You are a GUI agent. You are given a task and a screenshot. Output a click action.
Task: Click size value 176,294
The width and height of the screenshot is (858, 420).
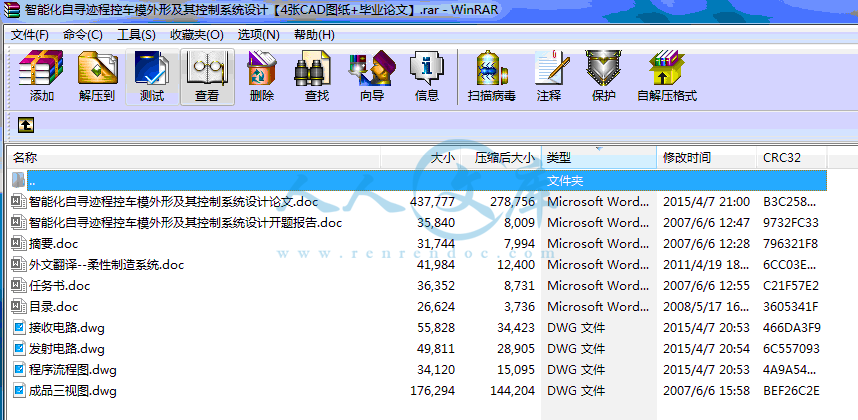pyautogui.click(x=432, y=391)
